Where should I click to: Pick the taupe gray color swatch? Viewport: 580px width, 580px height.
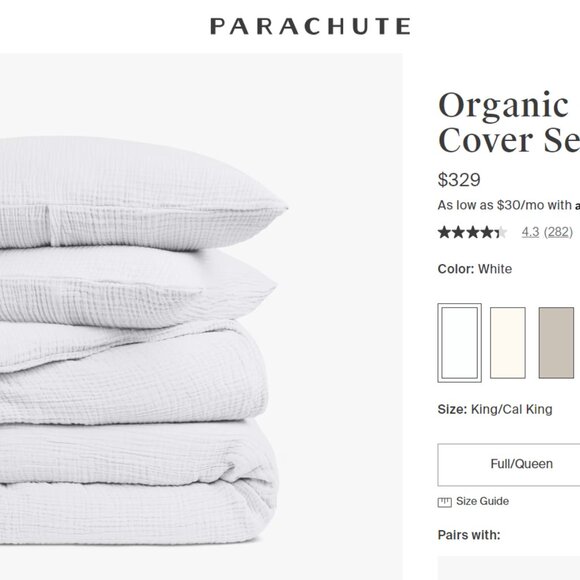coord(556,343)
